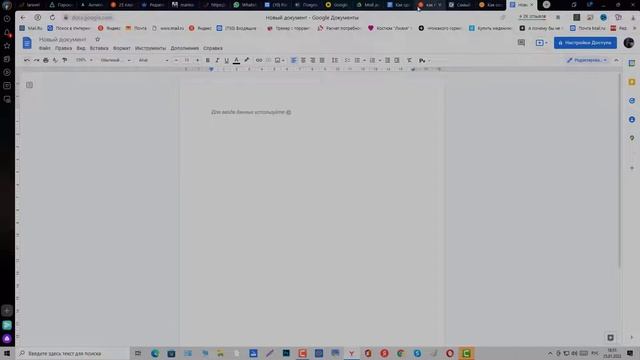Open the Инструменты menu
This screenshot has width=640, height=360.
(x=150, y=48)
